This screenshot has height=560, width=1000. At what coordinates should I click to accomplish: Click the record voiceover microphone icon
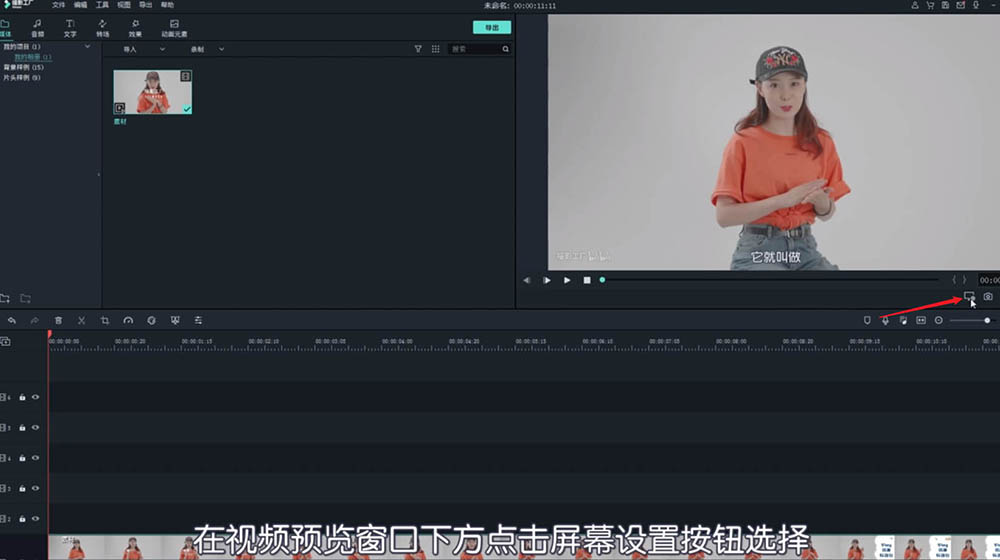pyautogui.click(x=885, y=320)
